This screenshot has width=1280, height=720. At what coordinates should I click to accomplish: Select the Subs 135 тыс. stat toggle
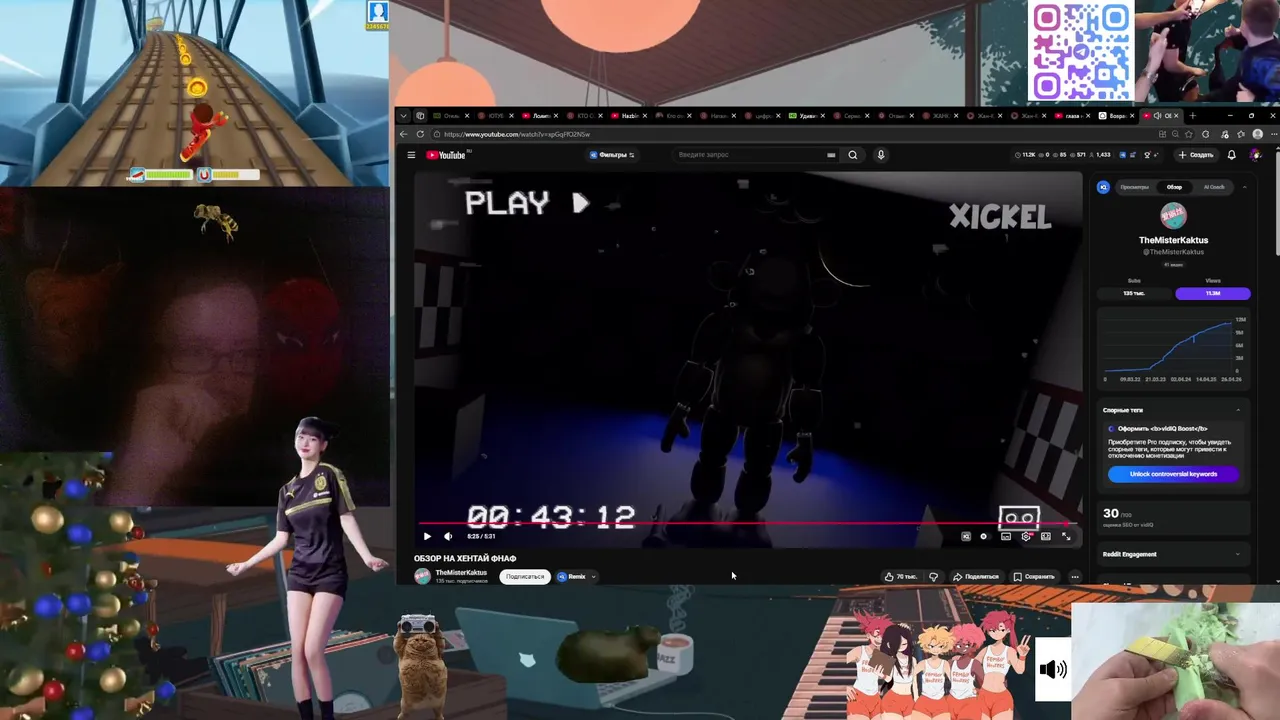[1134, 293]
